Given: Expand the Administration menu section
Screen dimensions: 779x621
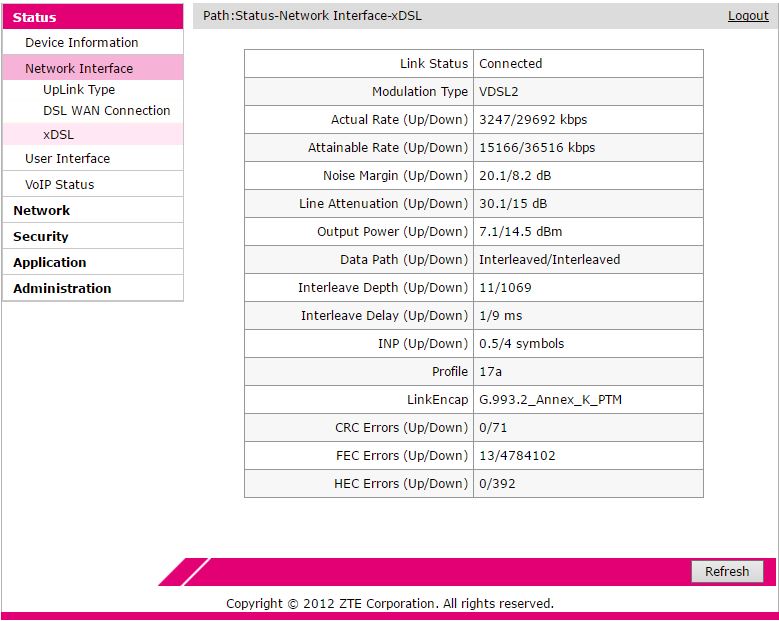Looking at the screenshot, I should pyautogui.click(x=62, y=289).
